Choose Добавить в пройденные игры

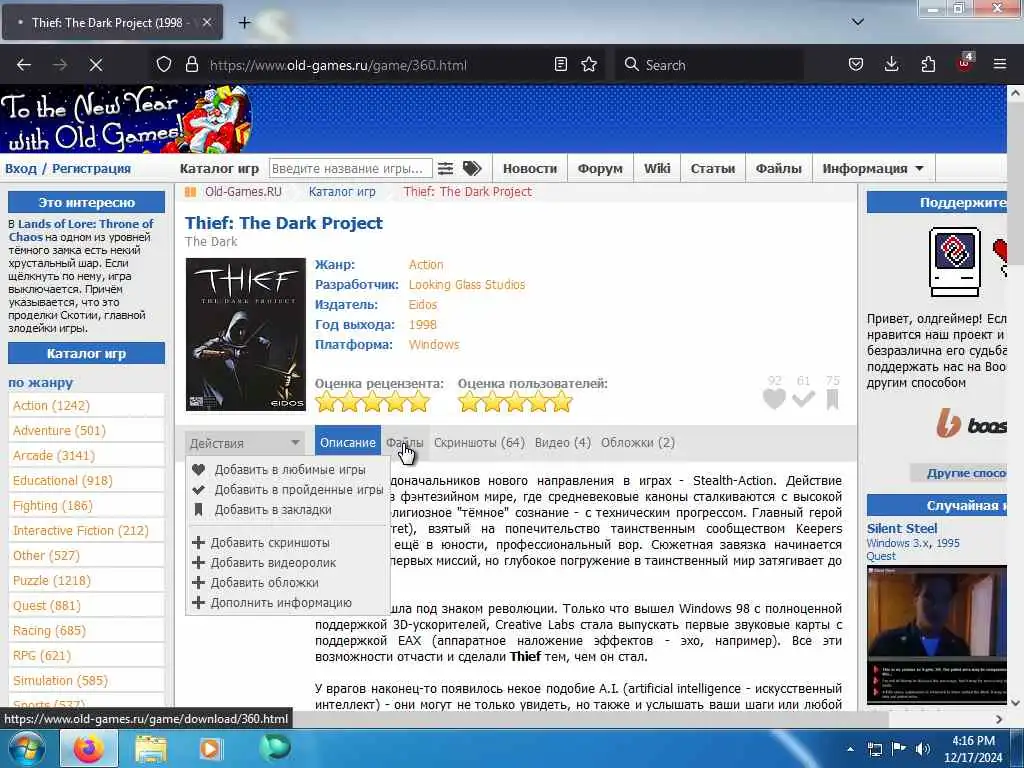click(x=299, y=490)
